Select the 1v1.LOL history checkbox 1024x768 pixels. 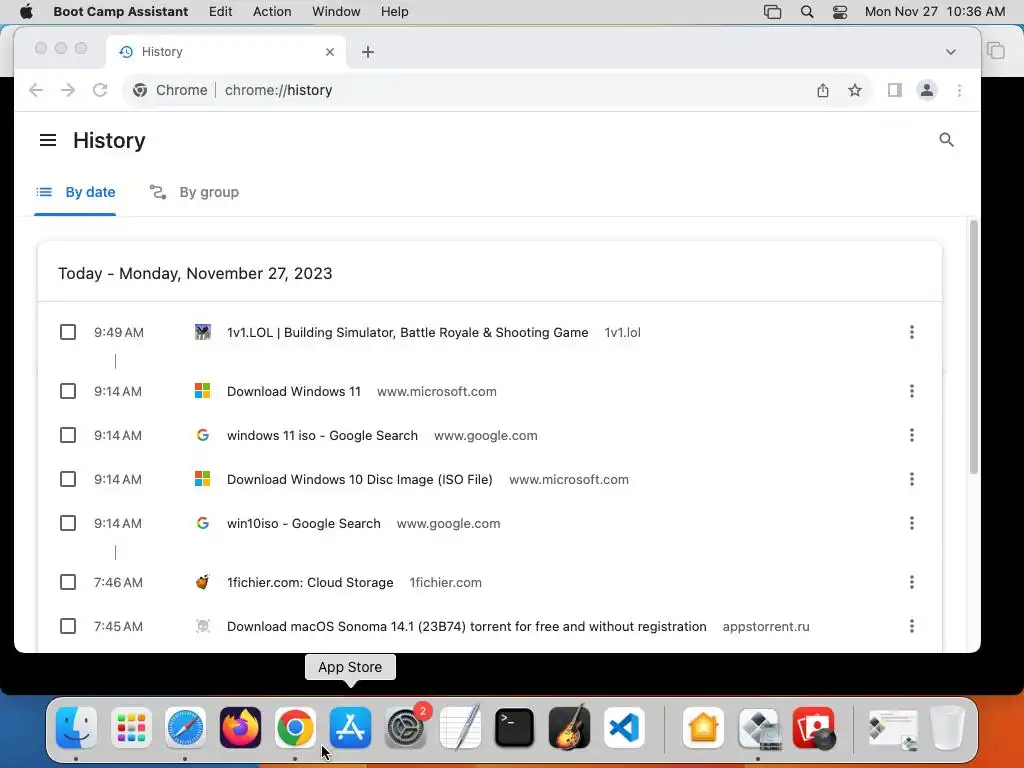click(x=68, y=332)
